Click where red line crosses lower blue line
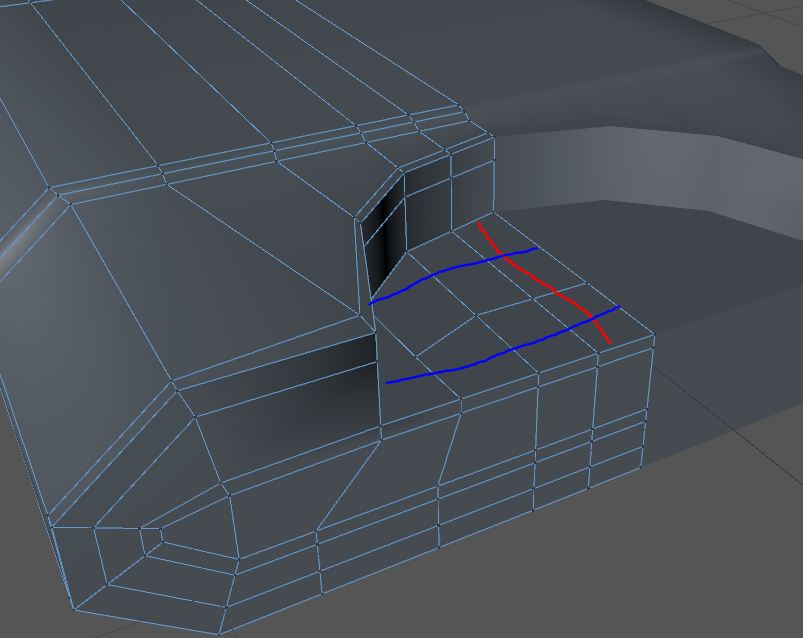Viewport: 803px width, 638px height. [594, 318]
